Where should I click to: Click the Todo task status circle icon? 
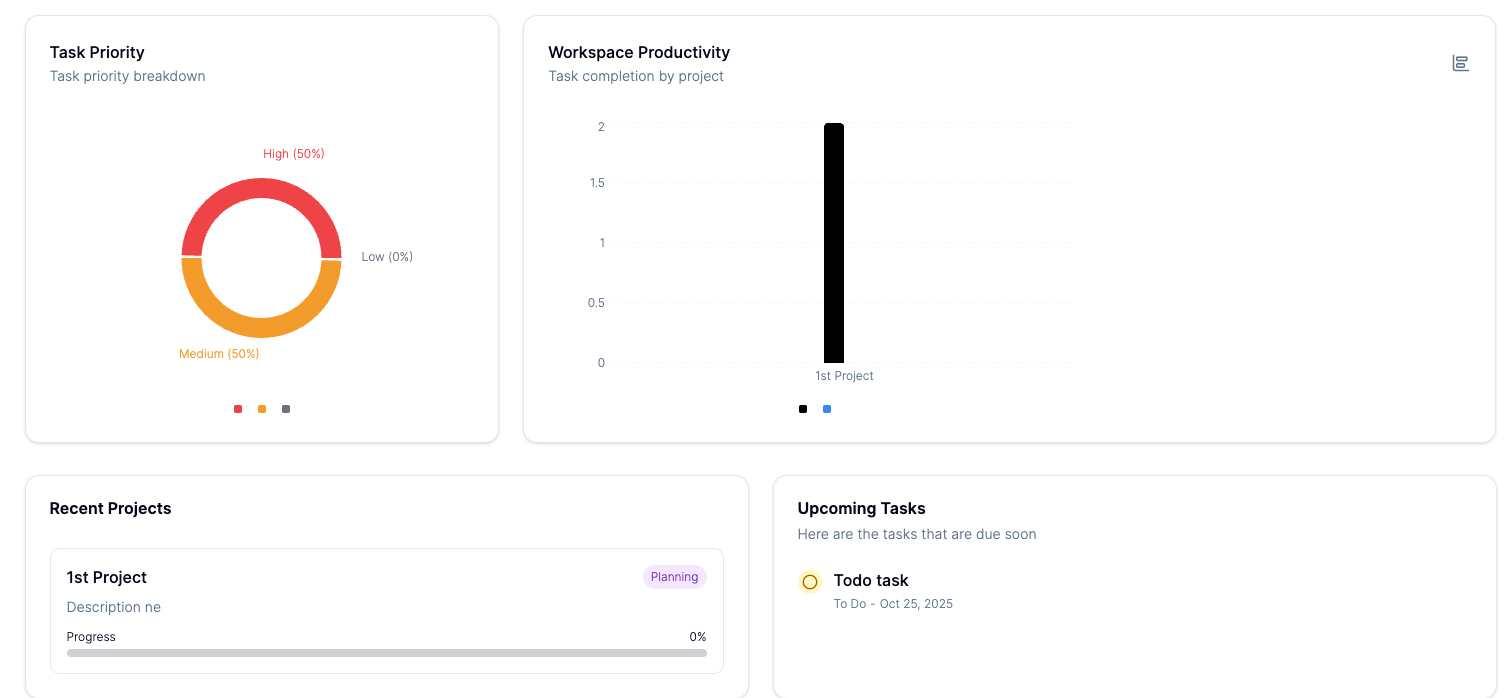tap(809, 581)
